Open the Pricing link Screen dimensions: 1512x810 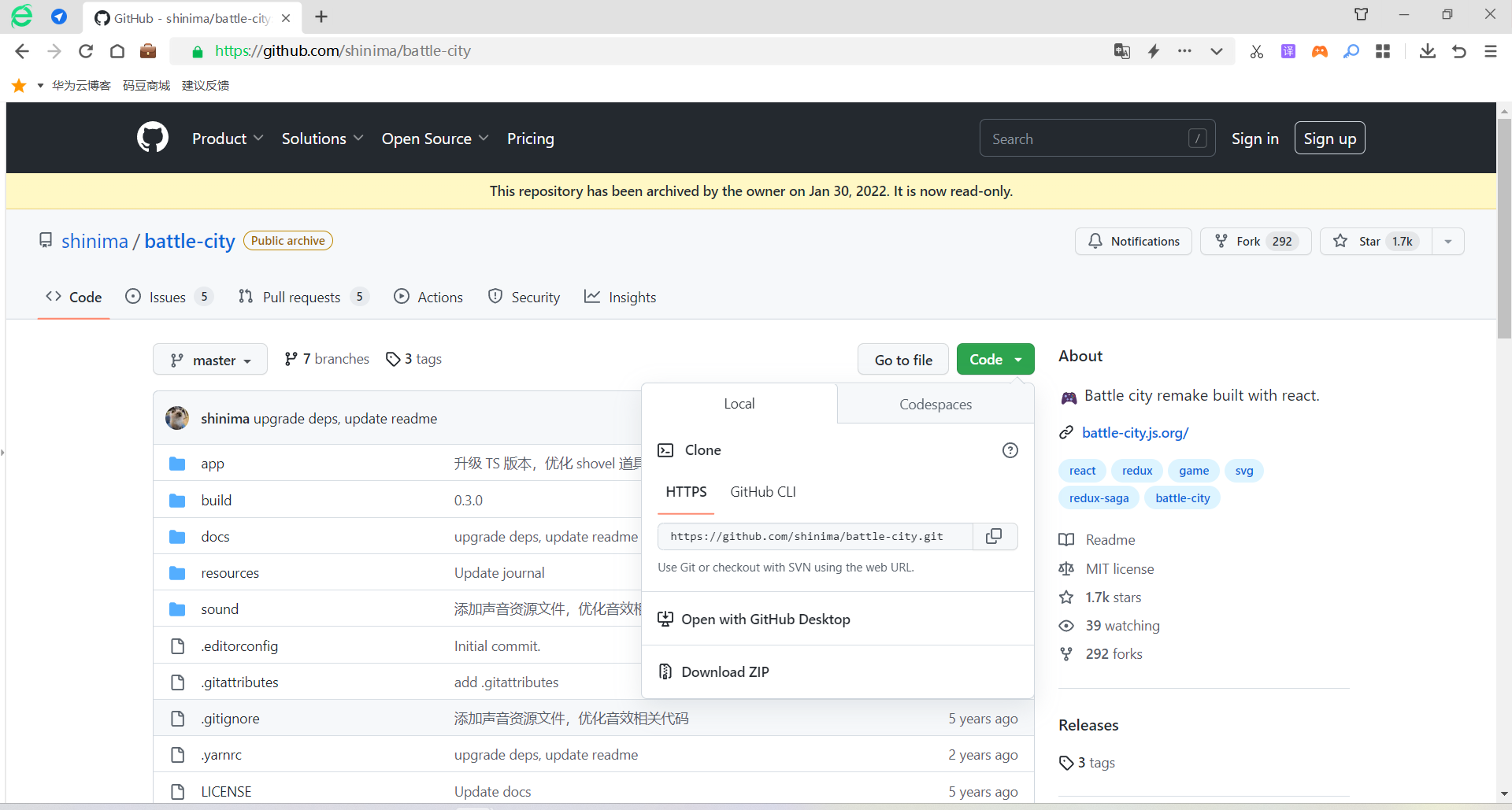[x=531, y=139]
